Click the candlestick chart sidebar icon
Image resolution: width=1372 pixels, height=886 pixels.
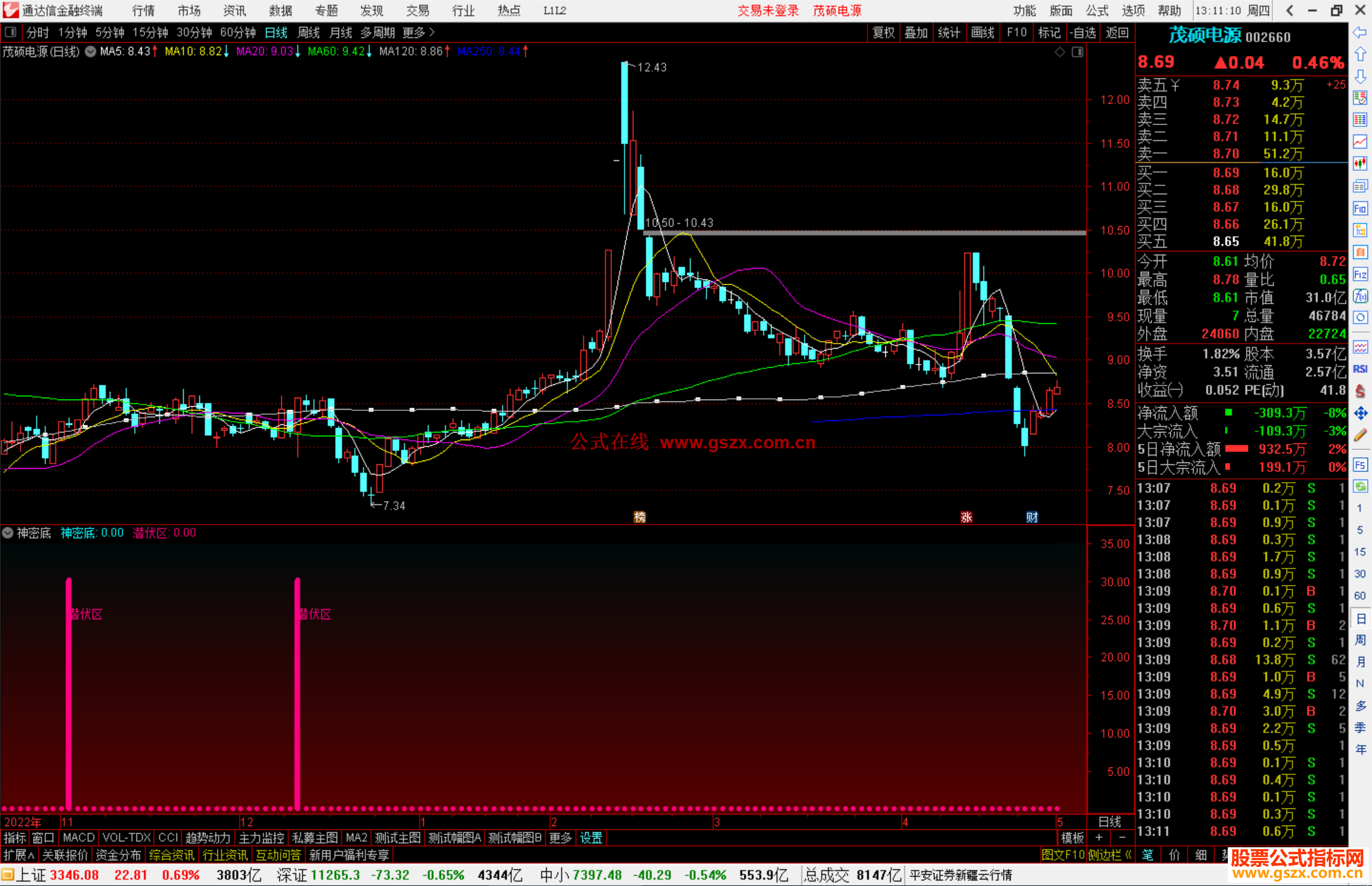(1360, 163)
